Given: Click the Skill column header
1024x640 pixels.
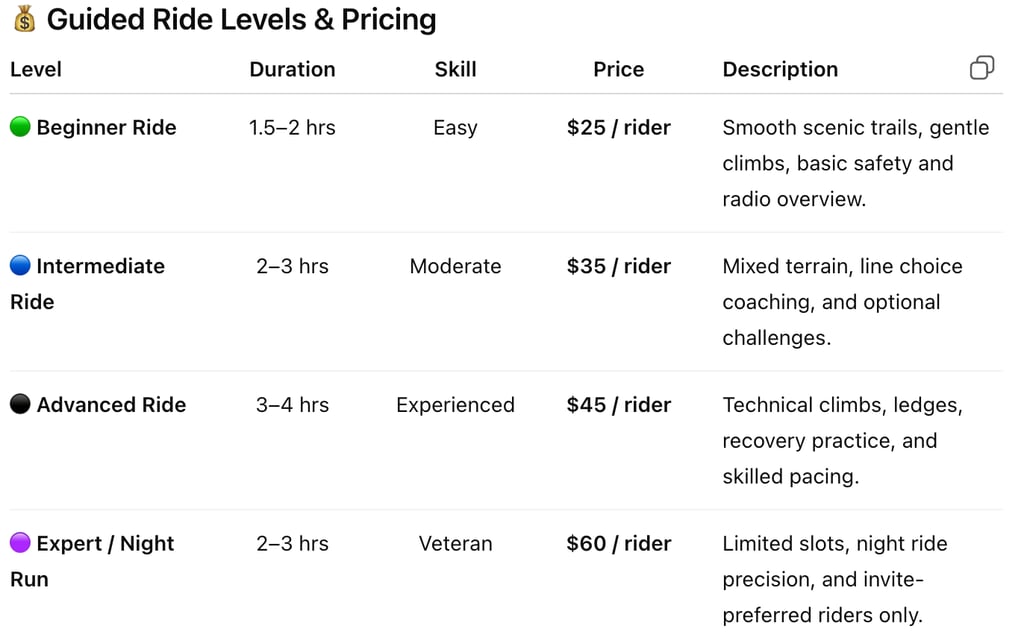Looking at the screenshot, I should [455, 69].
